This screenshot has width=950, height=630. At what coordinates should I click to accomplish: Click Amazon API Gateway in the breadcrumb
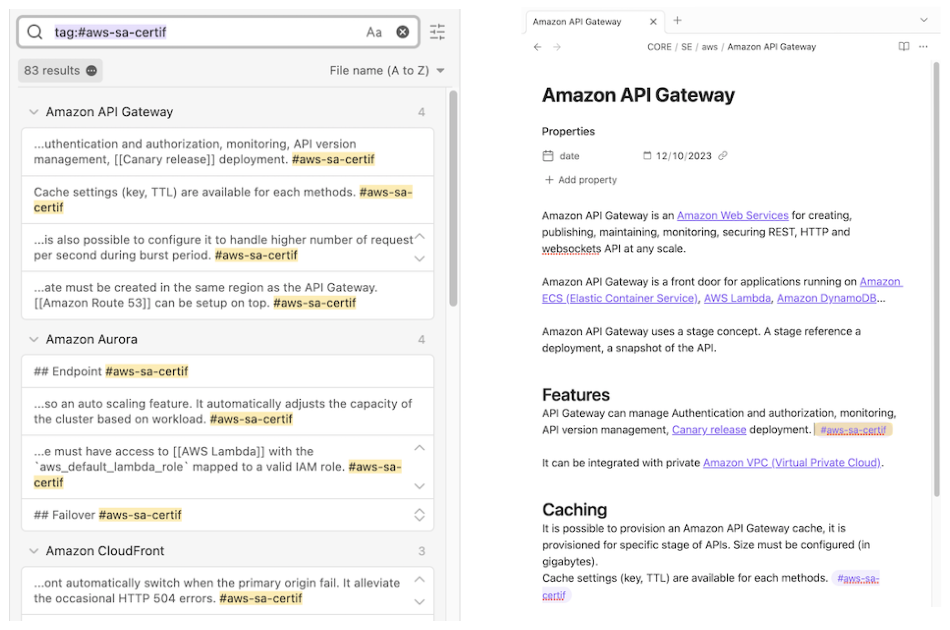(771, 47)
